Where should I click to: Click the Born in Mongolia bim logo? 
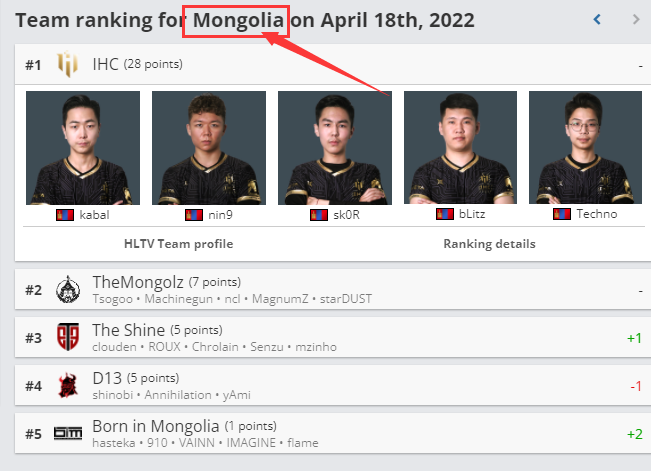pos(68,433)
